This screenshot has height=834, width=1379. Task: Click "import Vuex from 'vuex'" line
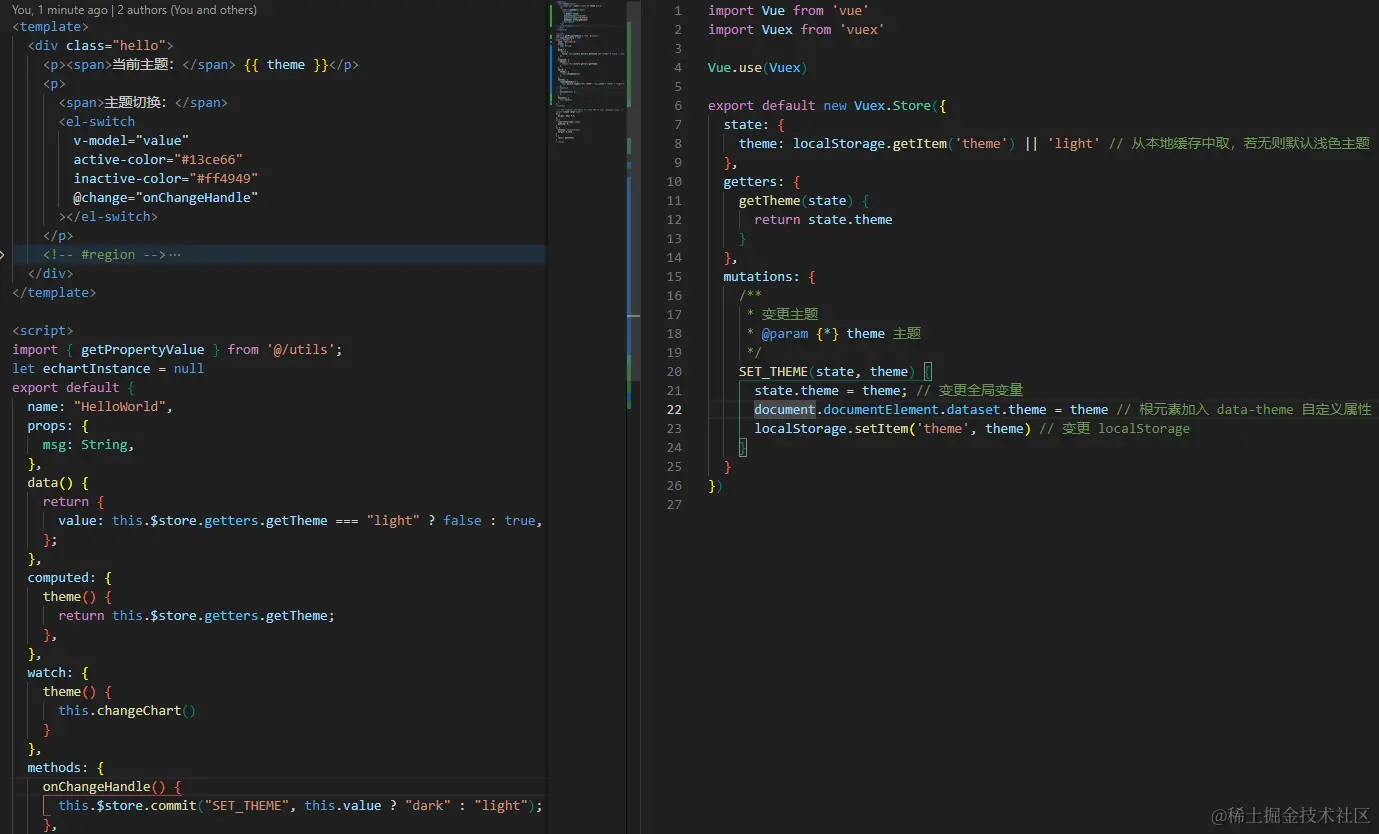796,30
